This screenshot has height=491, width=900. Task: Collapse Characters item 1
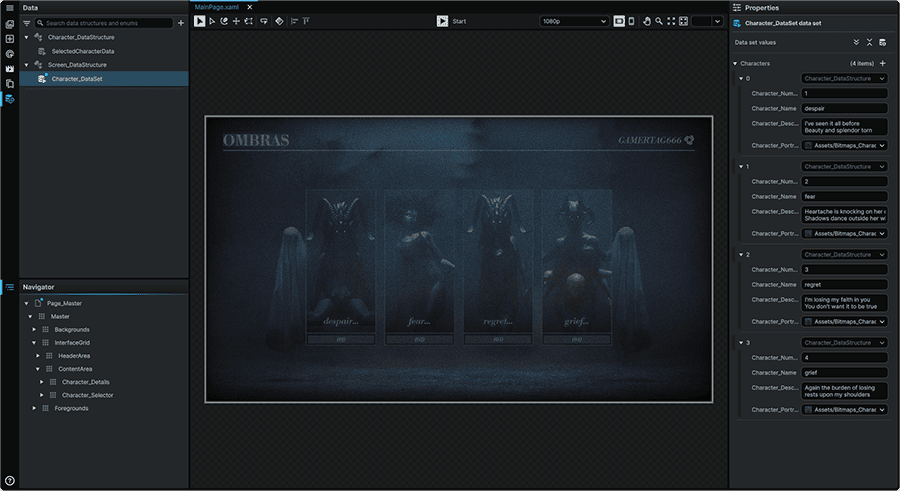pos(741,167)
